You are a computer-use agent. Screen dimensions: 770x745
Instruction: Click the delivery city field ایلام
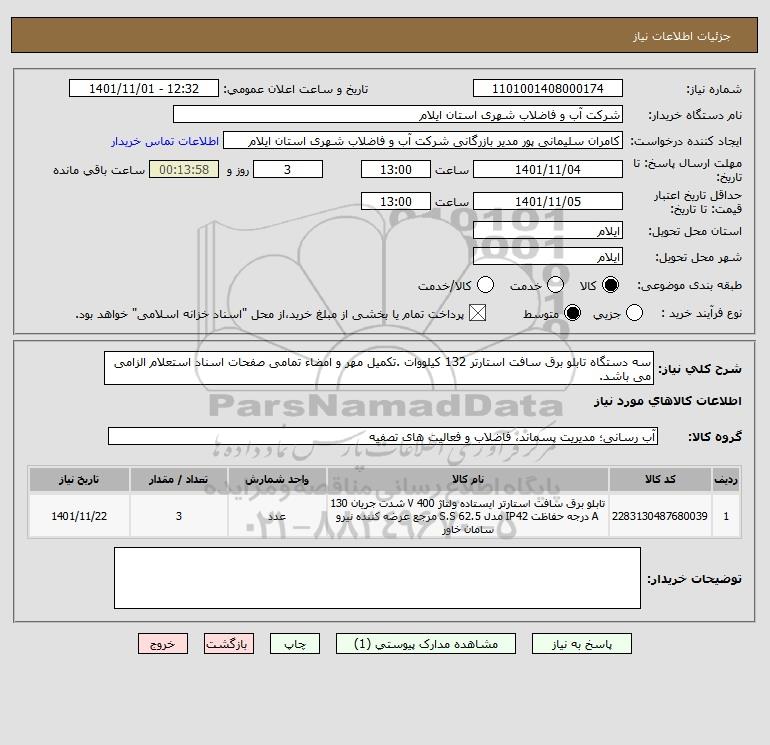pos(548,256)
